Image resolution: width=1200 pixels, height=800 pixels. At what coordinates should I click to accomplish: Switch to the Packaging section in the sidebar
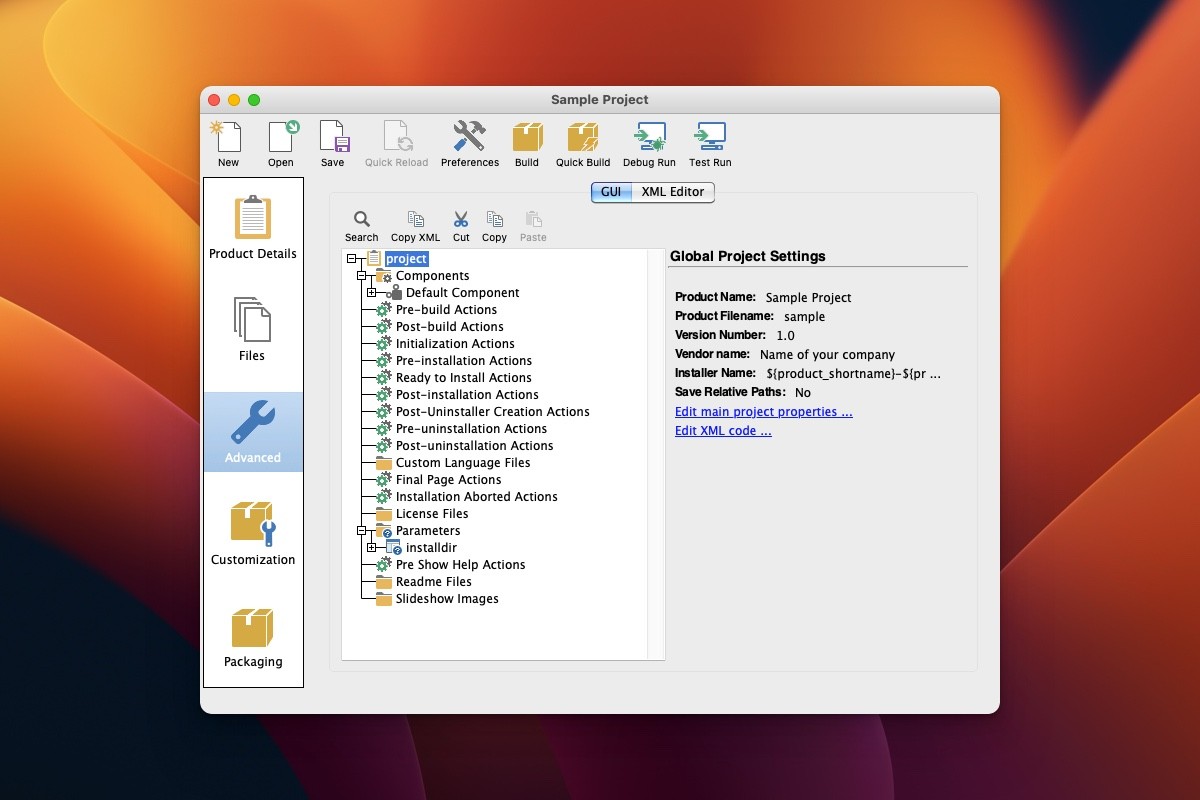[x=252, y=637]
